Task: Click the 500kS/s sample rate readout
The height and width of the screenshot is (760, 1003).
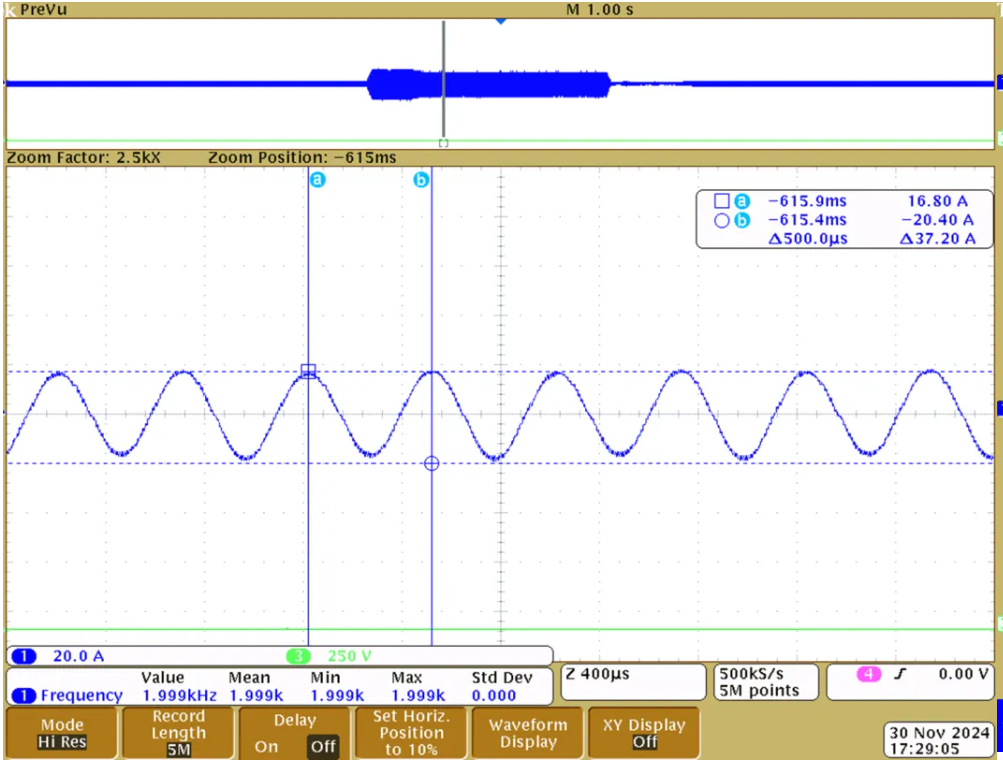Action: [x=752, y=674]
